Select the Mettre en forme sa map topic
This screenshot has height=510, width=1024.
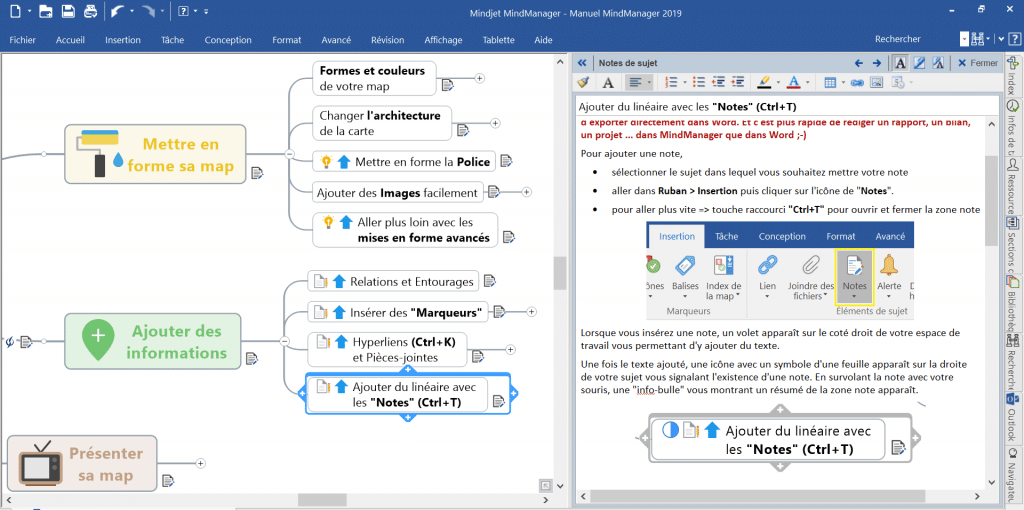(x=155, y=154)
